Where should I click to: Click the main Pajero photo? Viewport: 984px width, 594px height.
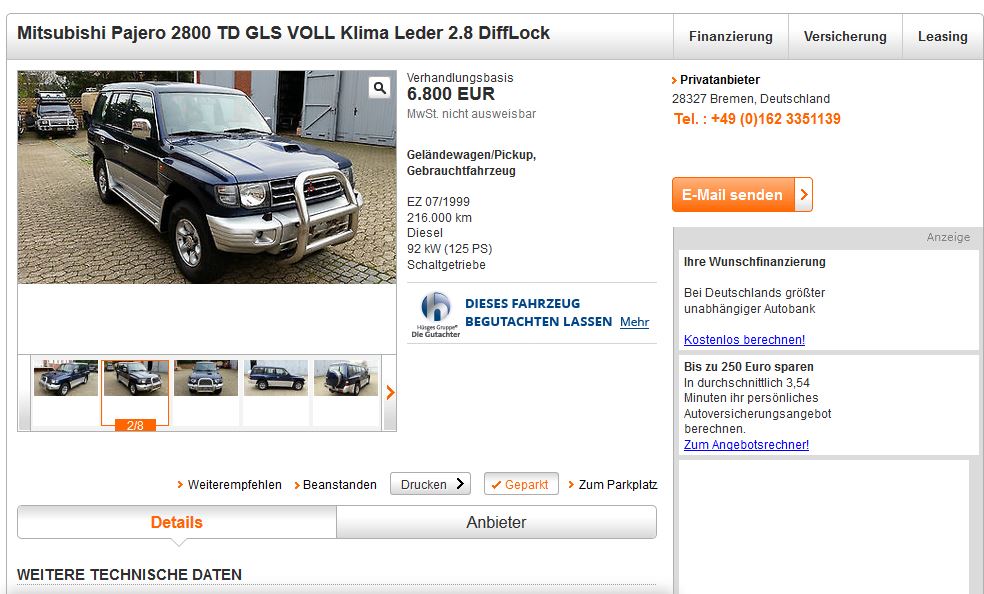[207, 177]
